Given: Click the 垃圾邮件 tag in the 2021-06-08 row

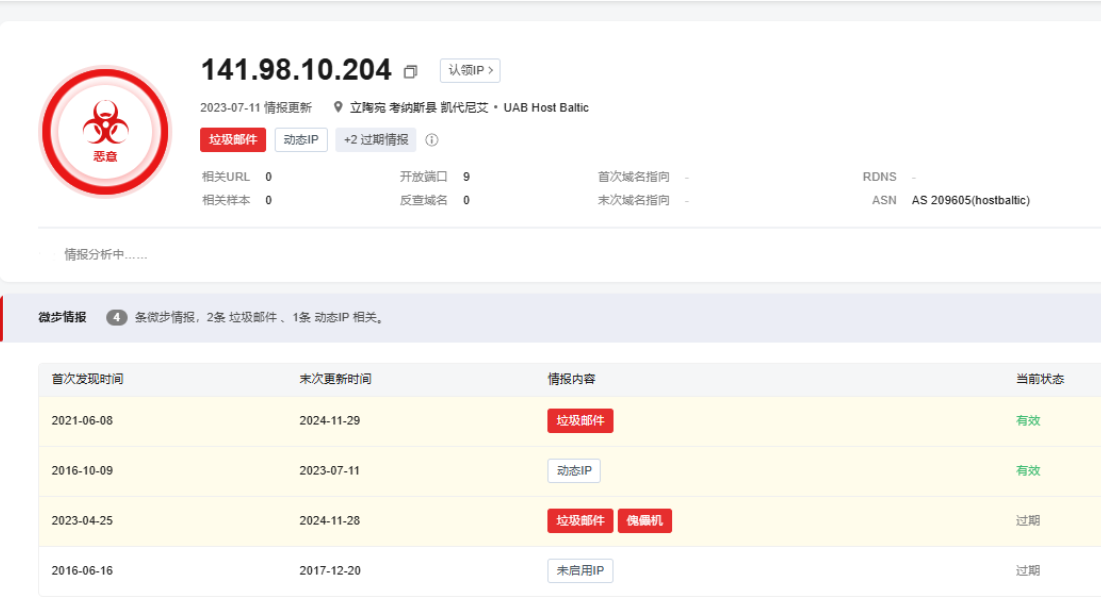Looking at the screenshot, I should coord(580,421).
